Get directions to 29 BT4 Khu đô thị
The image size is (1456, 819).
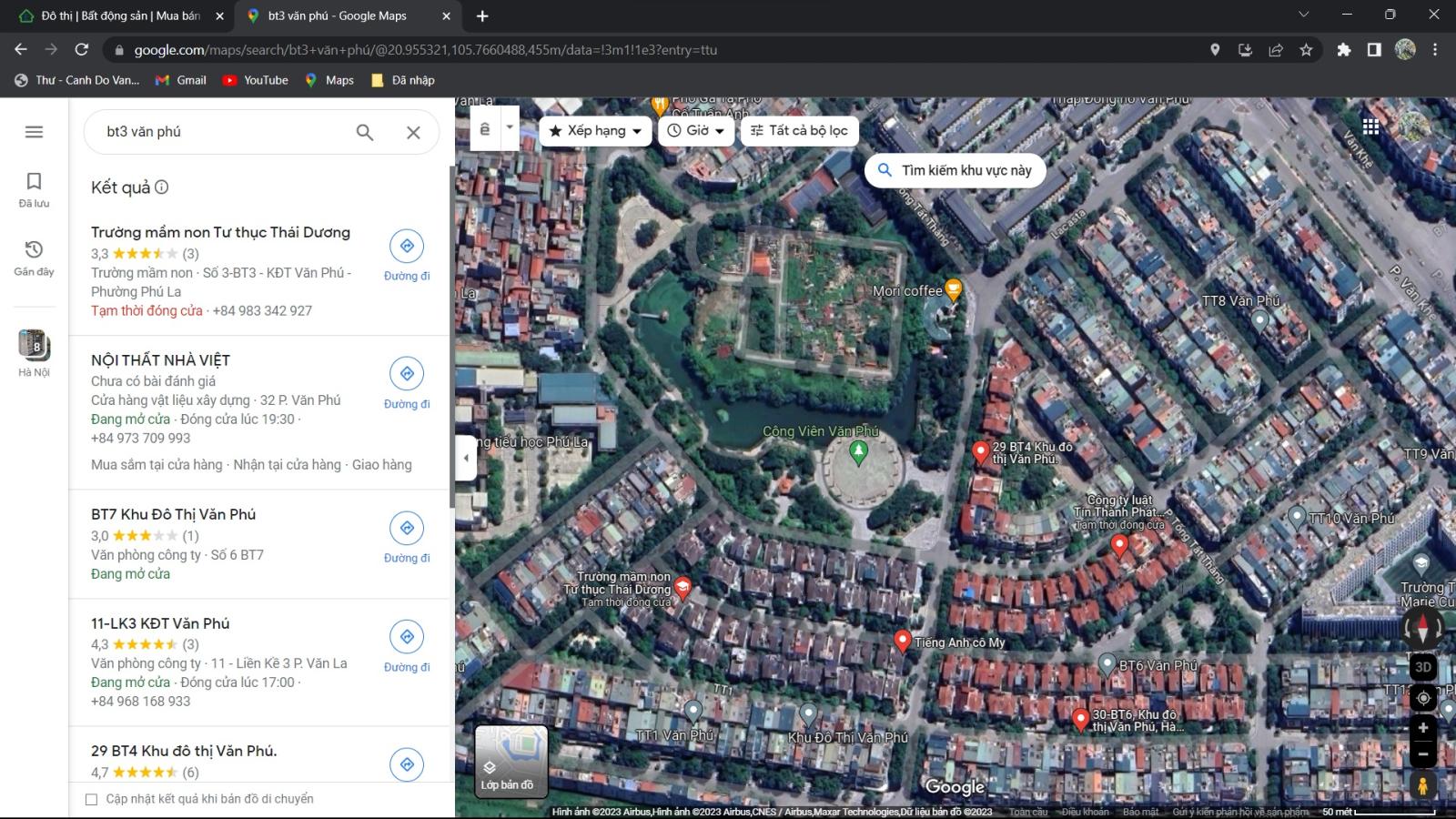(407, 764)
